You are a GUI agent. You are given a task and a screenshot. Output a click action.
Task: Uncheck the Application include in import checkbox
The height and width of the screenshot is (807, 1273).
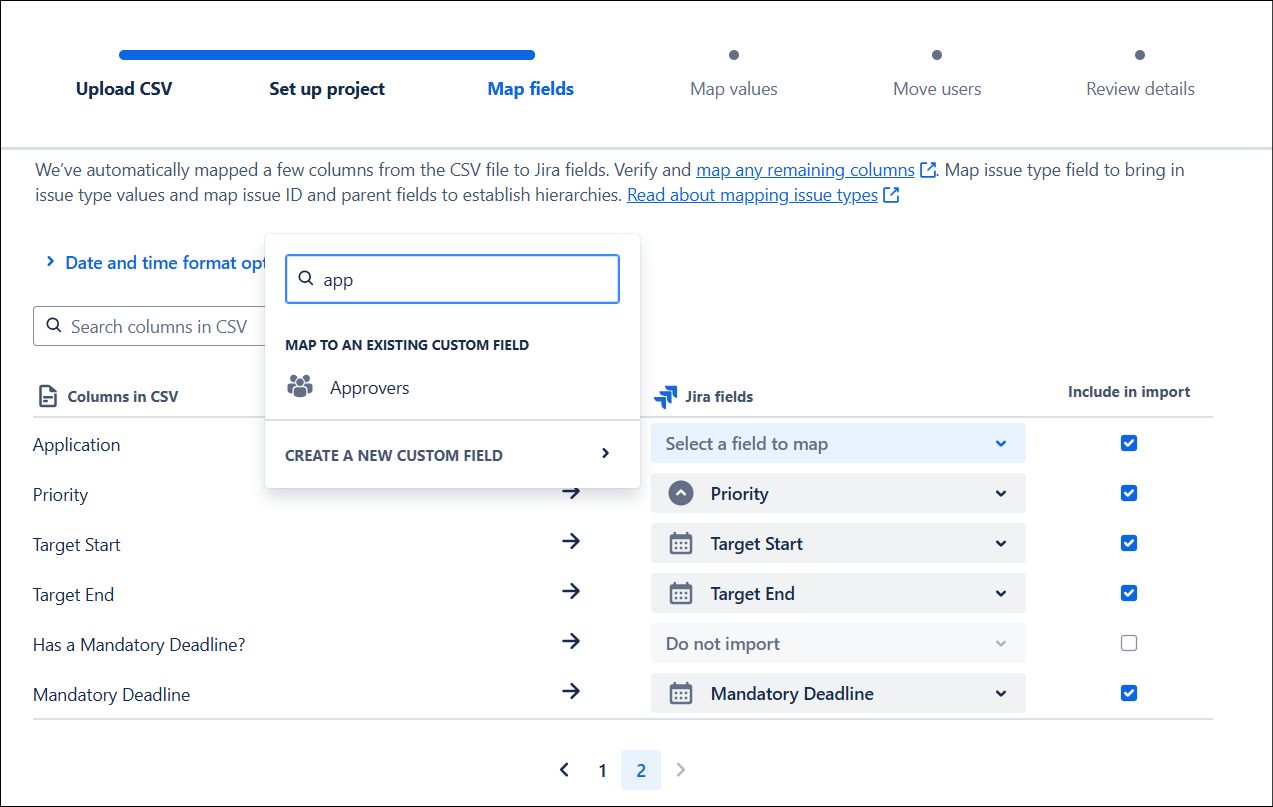click(x=1129, y=443)
